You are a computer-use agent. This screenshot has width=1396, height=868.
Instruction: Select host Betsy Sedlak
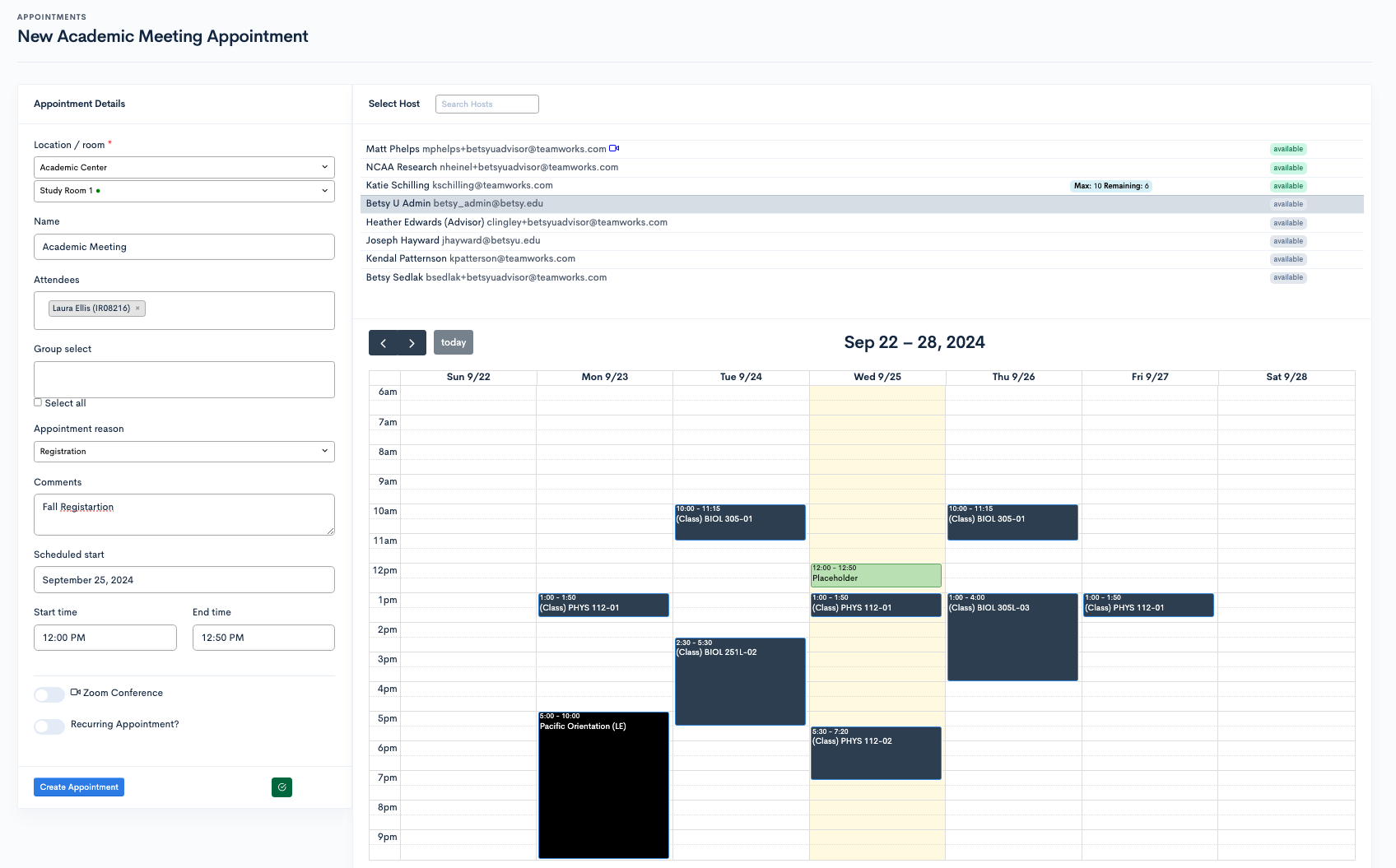click(x=862, y=277)
